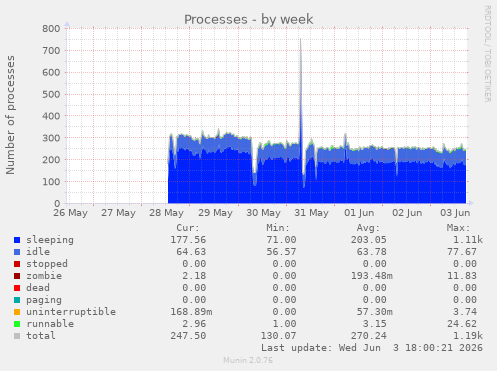Click the 'Max:' column header
The image size is (497, 371).
click(x=458, y=228)
